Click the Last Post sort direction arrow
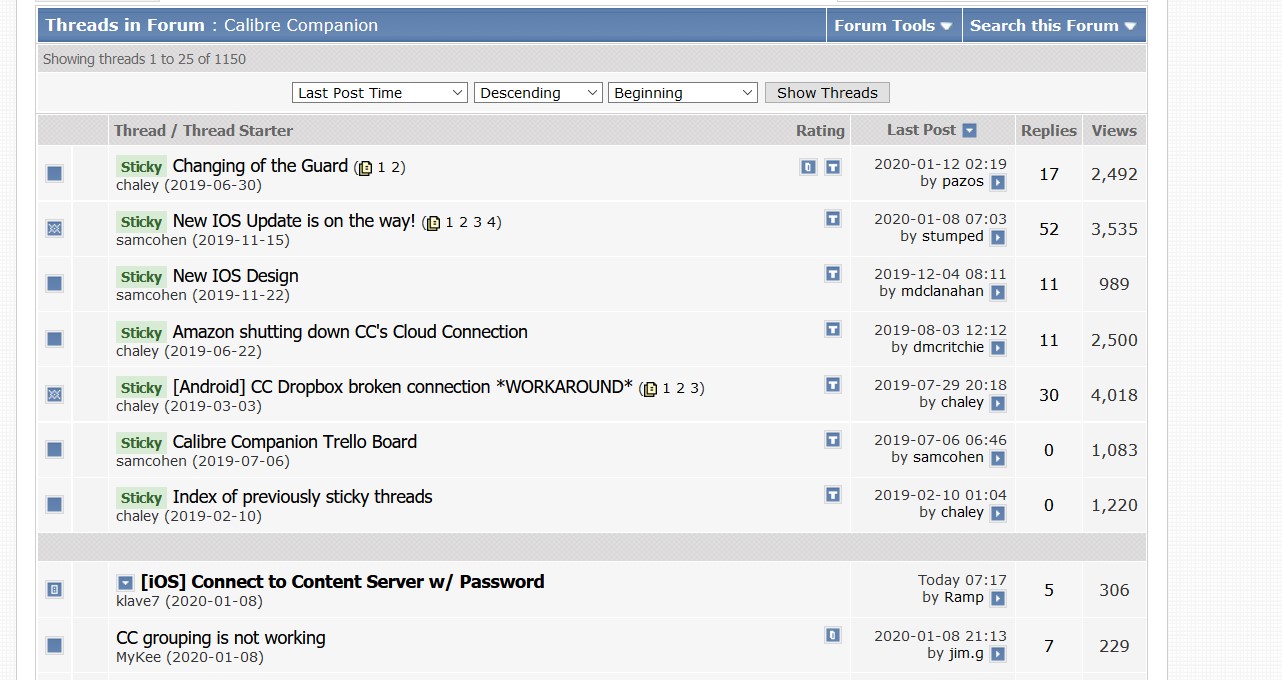Image resolution: width=1282 pixels, height=680 pixels. tap(969, 131)
